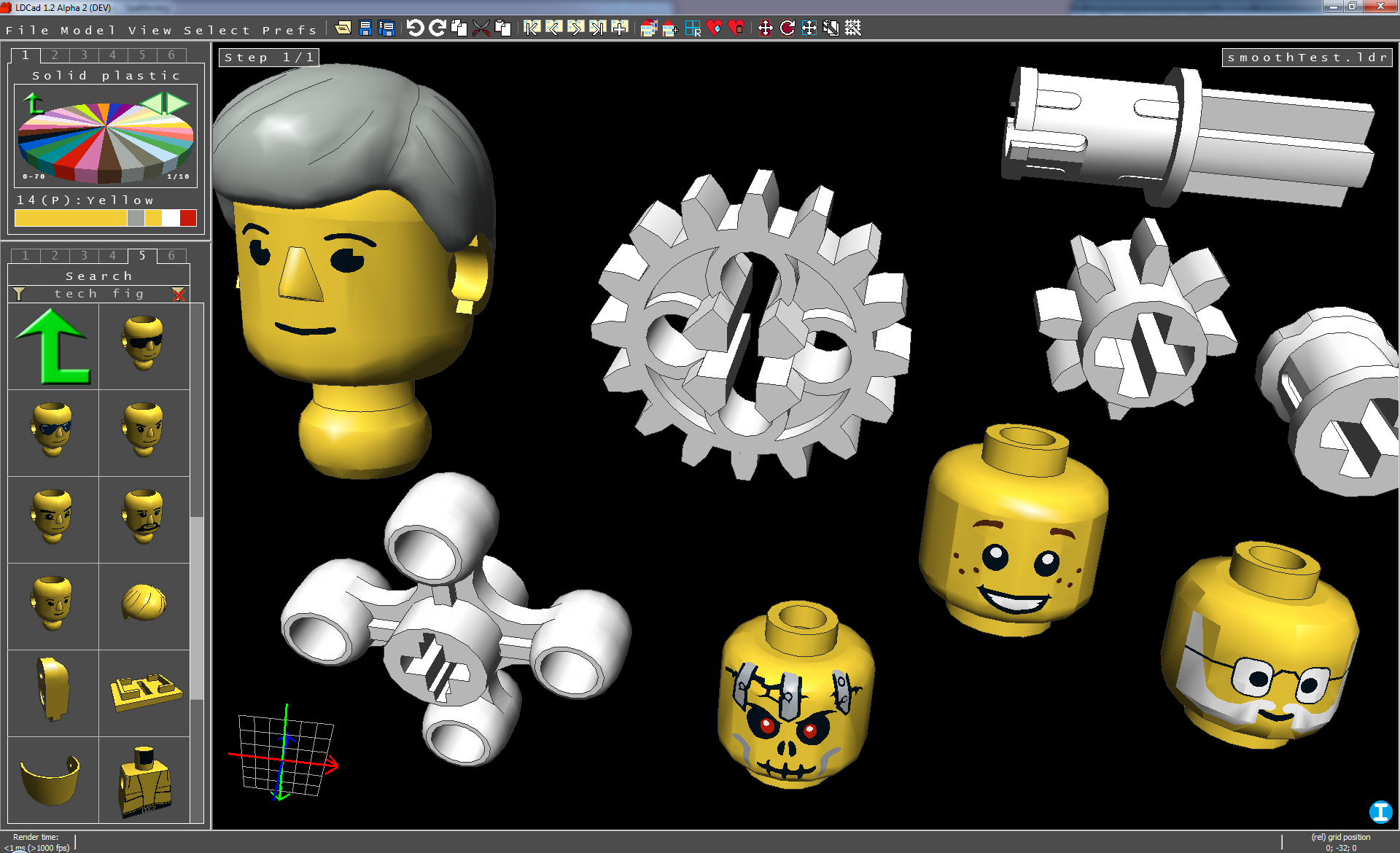
Task: Clear the search filter with red X funnel
Action: (x=179, y=294)
